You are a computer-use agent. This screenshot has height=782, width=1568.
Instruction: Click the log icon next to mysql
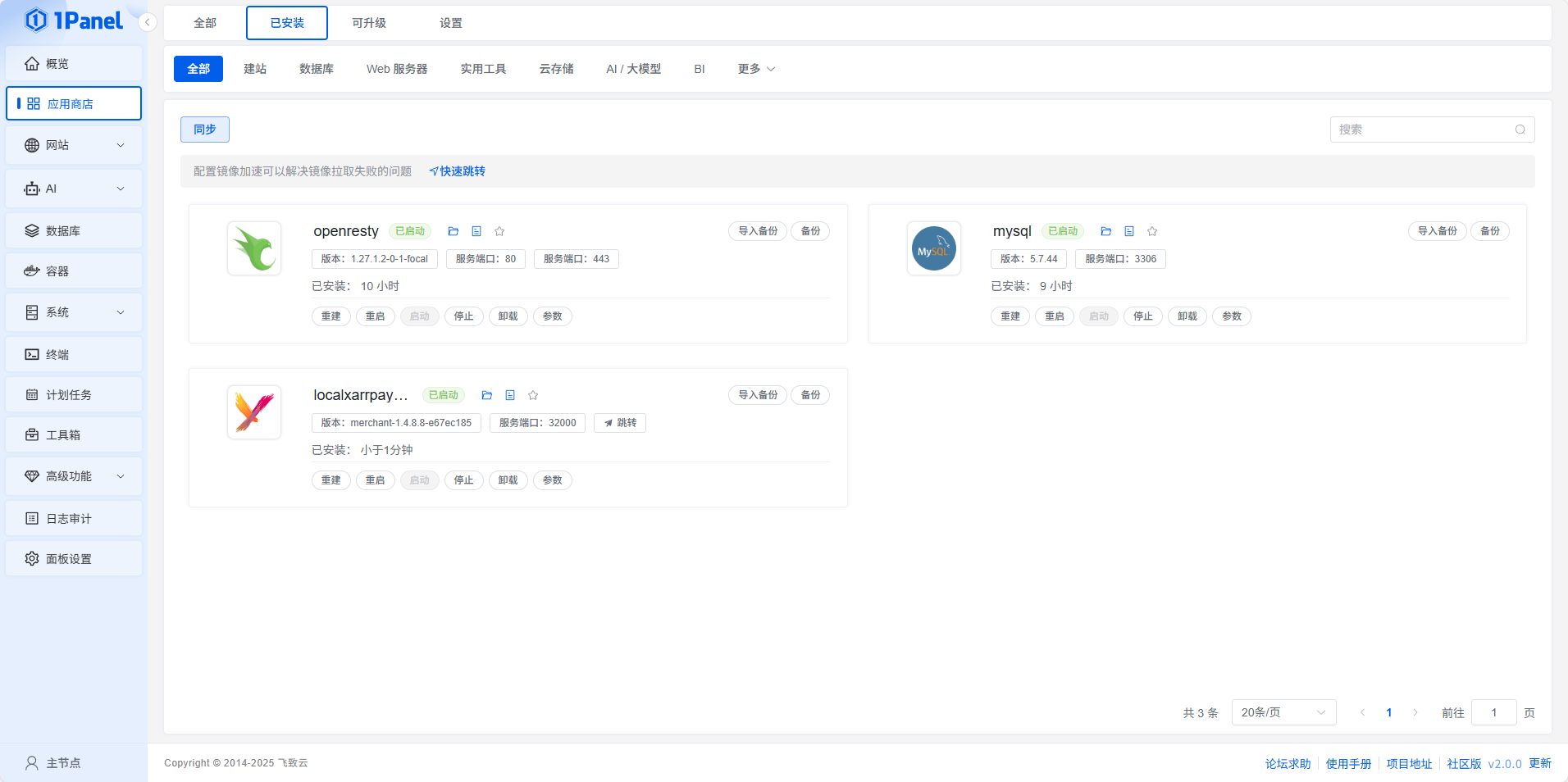click(x=1129, y=231)
